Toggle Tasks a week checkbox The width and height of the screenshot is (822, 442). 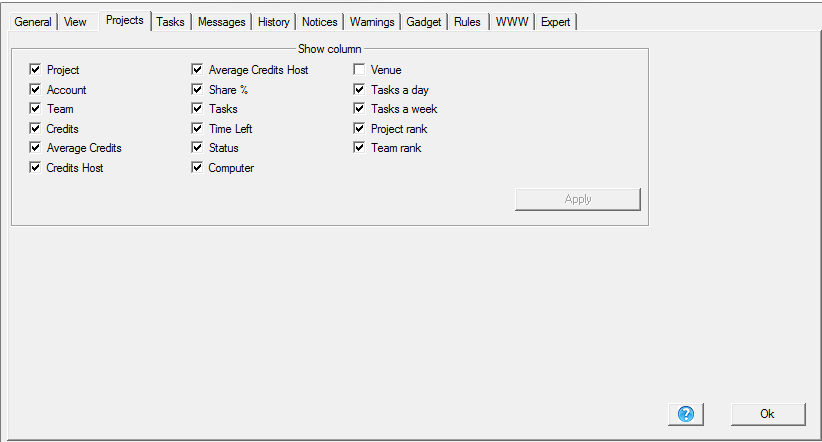click(x=359, y=109)
